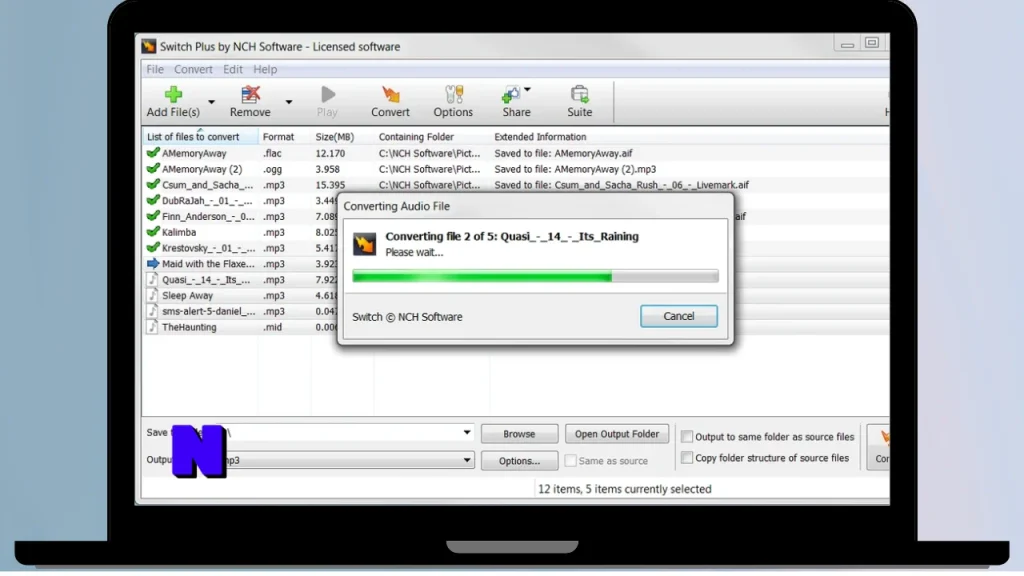The height and width of the screenshot is (576, 1024).
Task: Enable Output to same folder as source files
Action: point(686,437)
